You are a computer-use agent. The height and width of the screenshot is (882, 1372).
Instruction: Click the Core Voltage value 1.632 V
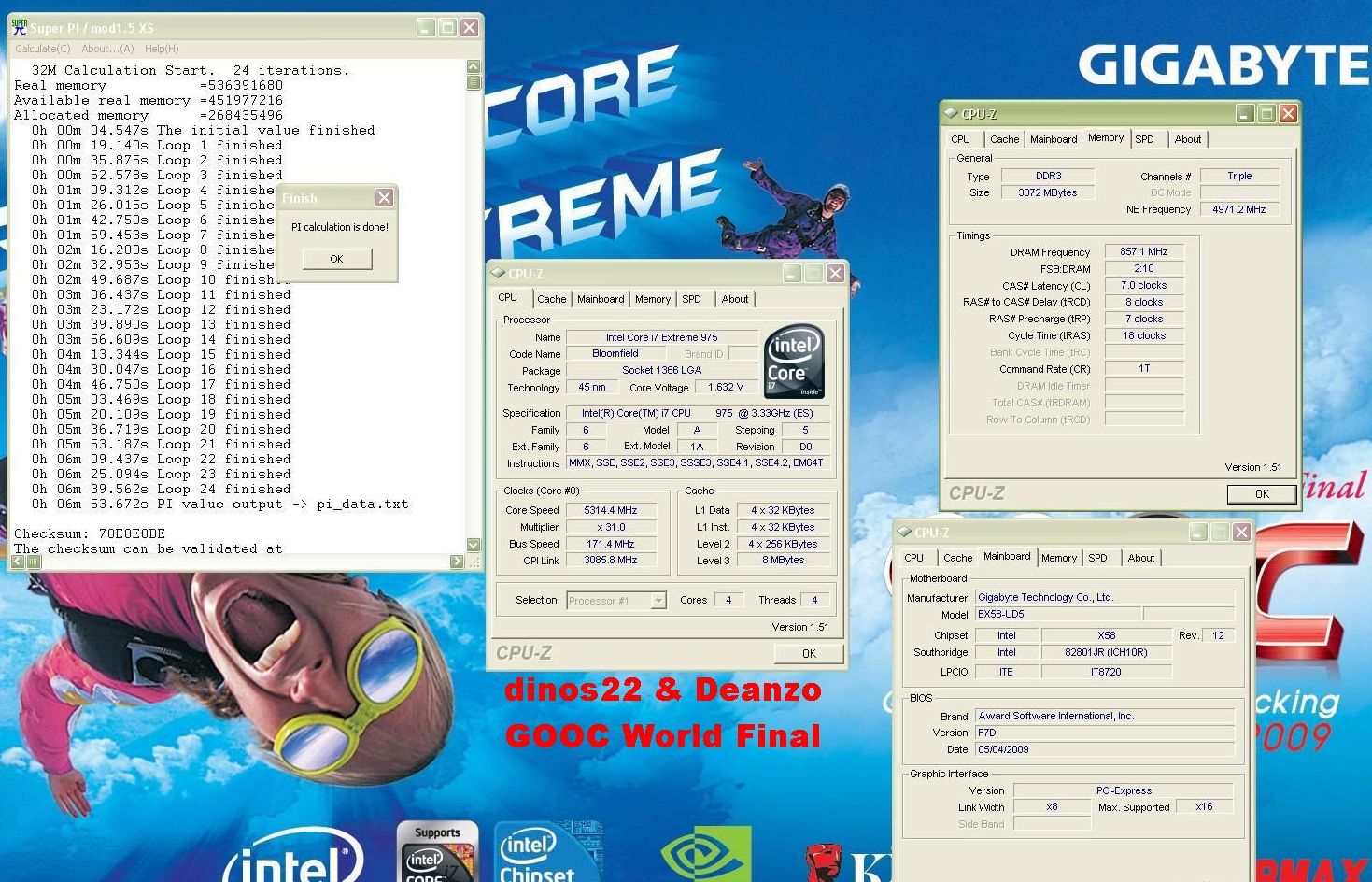tap(726, 387)
